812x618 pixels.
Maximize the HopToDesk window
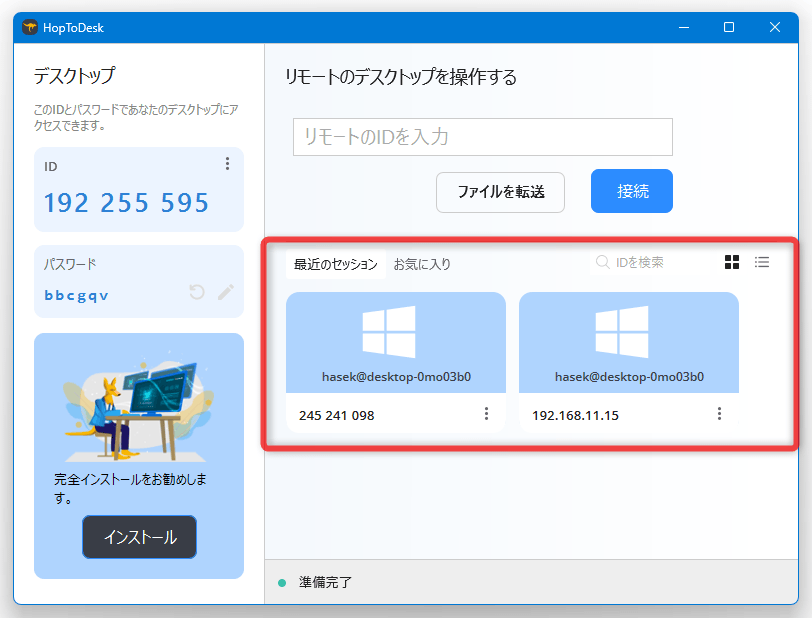(x=729, y=27)
